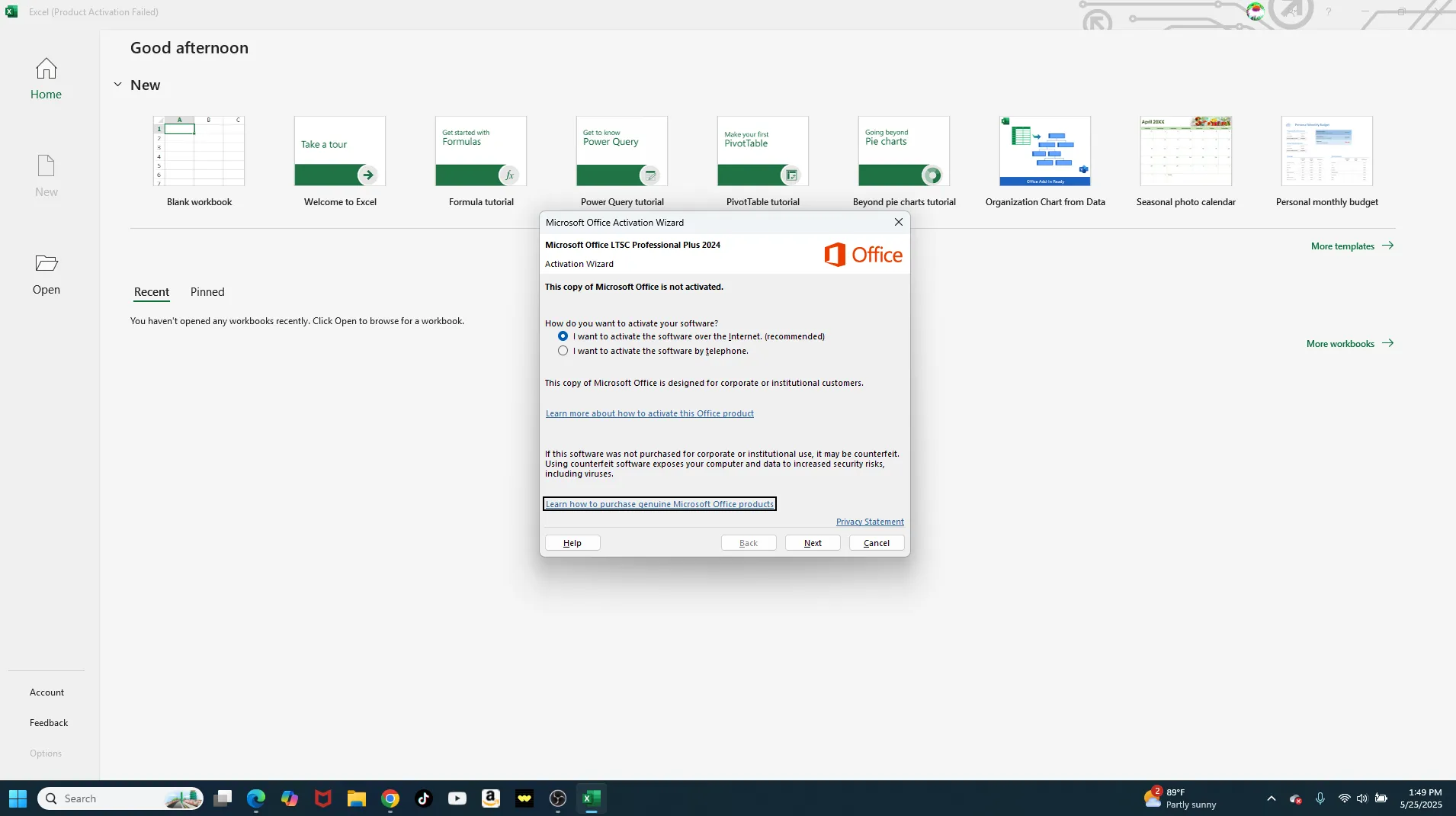Click the Office logo in activation wizard

click(863, 255)
